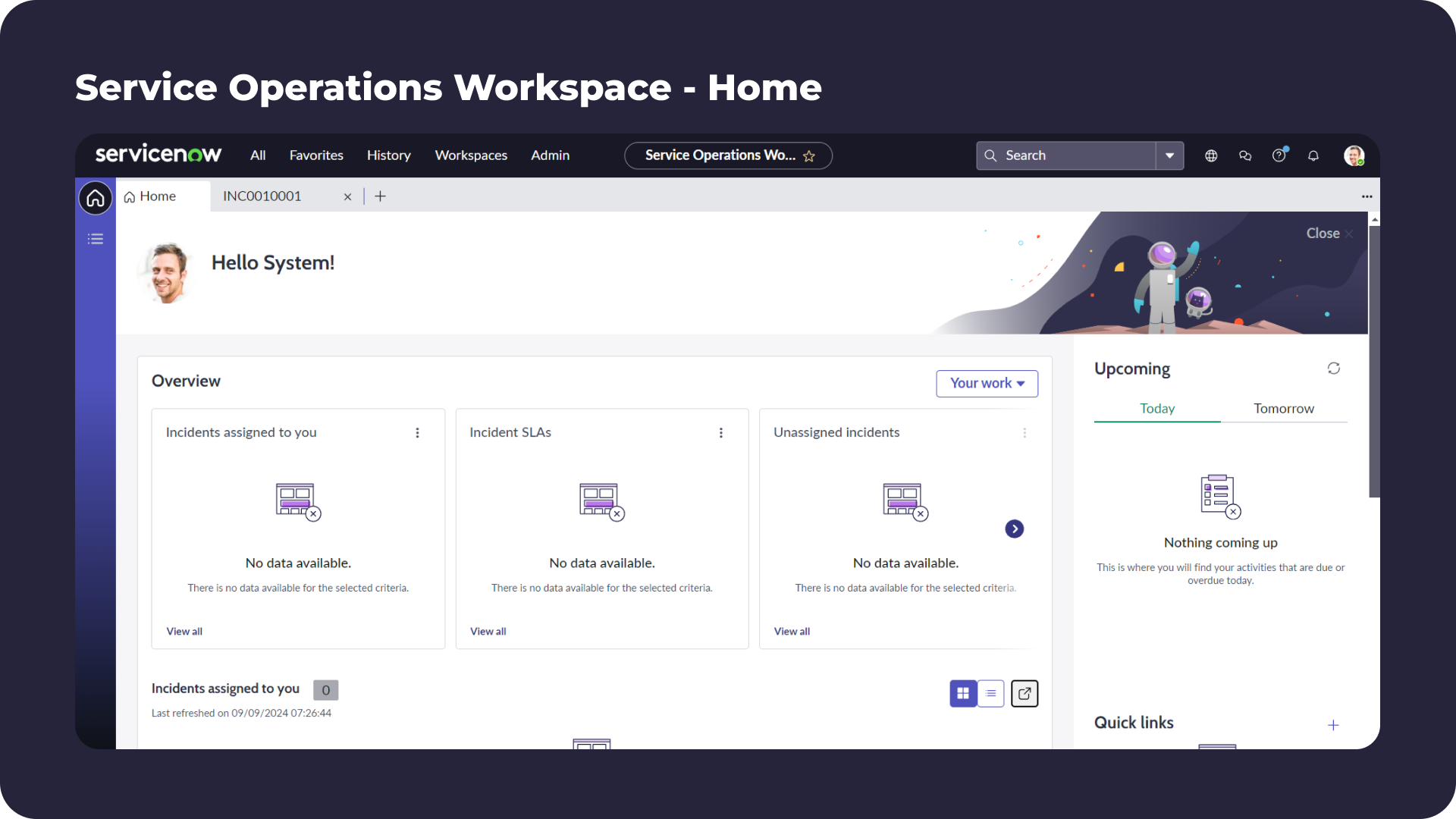The image size is (1456, 819).
Task: Select the Favorites menu item
Action: [x=316, y=155]
